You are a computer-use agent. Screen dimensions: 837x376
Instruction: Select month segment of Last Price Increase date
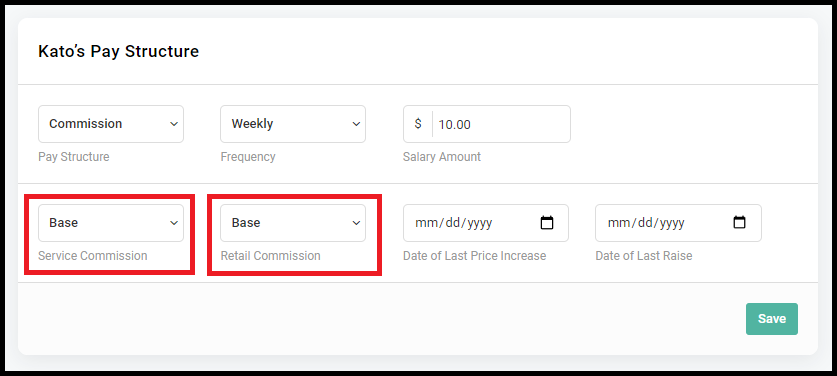pyautogui.click(x=426, y=223)
